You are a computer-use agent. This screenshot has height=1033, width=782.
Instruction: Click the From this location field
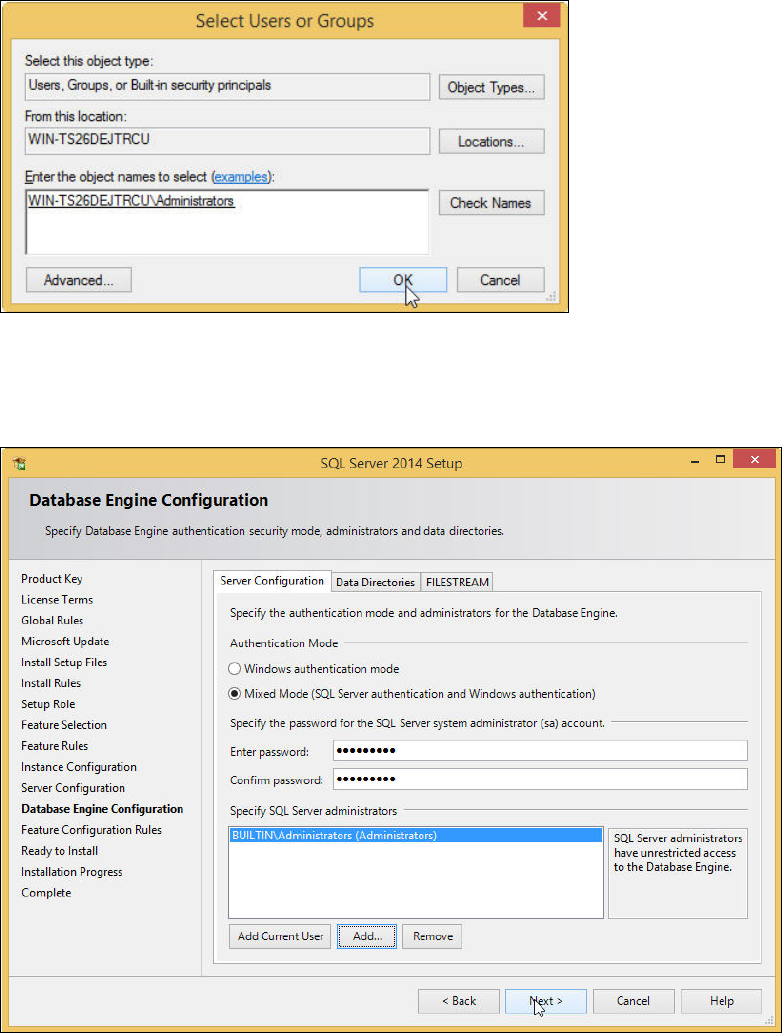pos(227,141)
